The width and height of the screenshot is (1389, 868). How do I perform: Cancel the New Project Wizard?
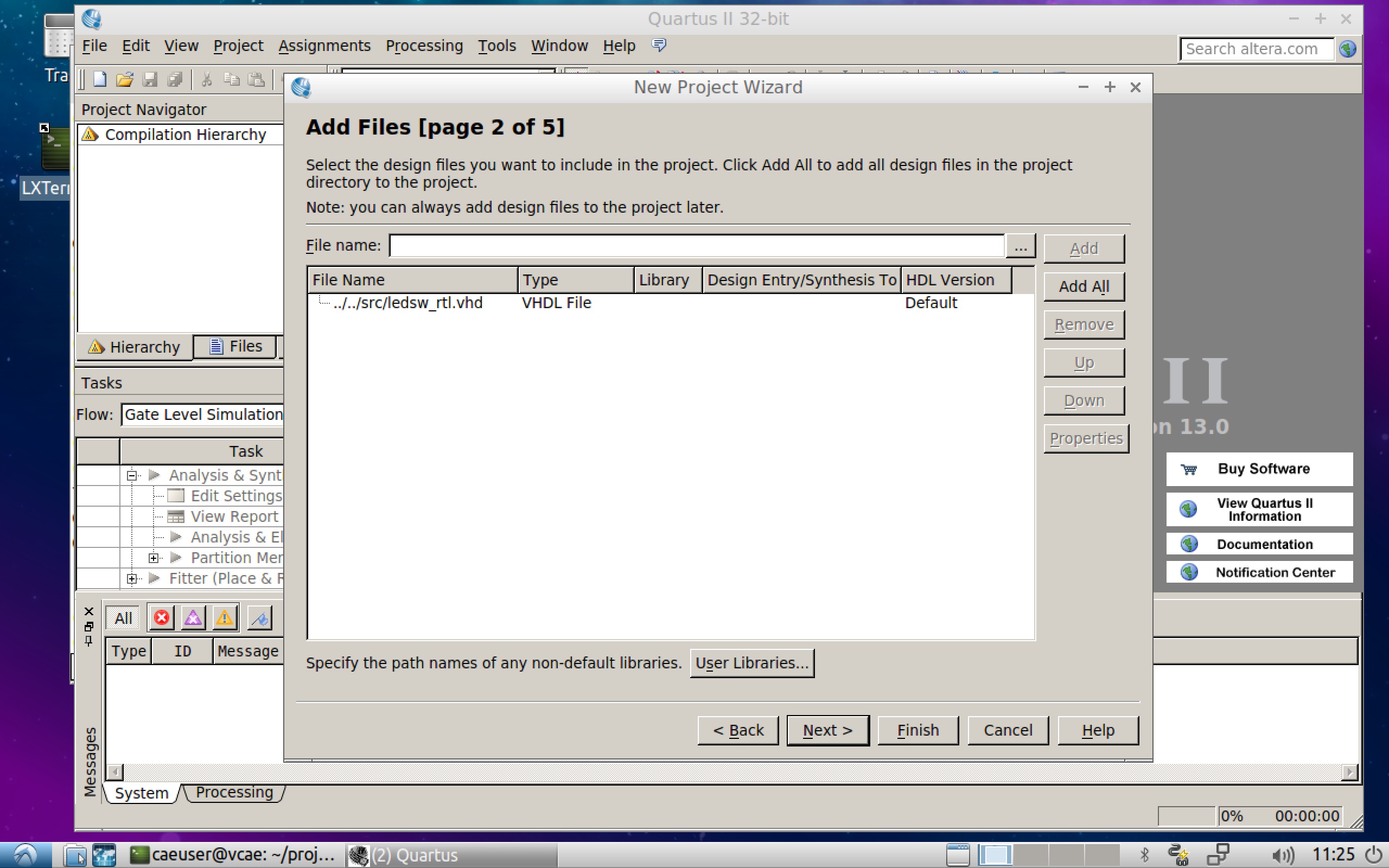[x=1008, y=730]
